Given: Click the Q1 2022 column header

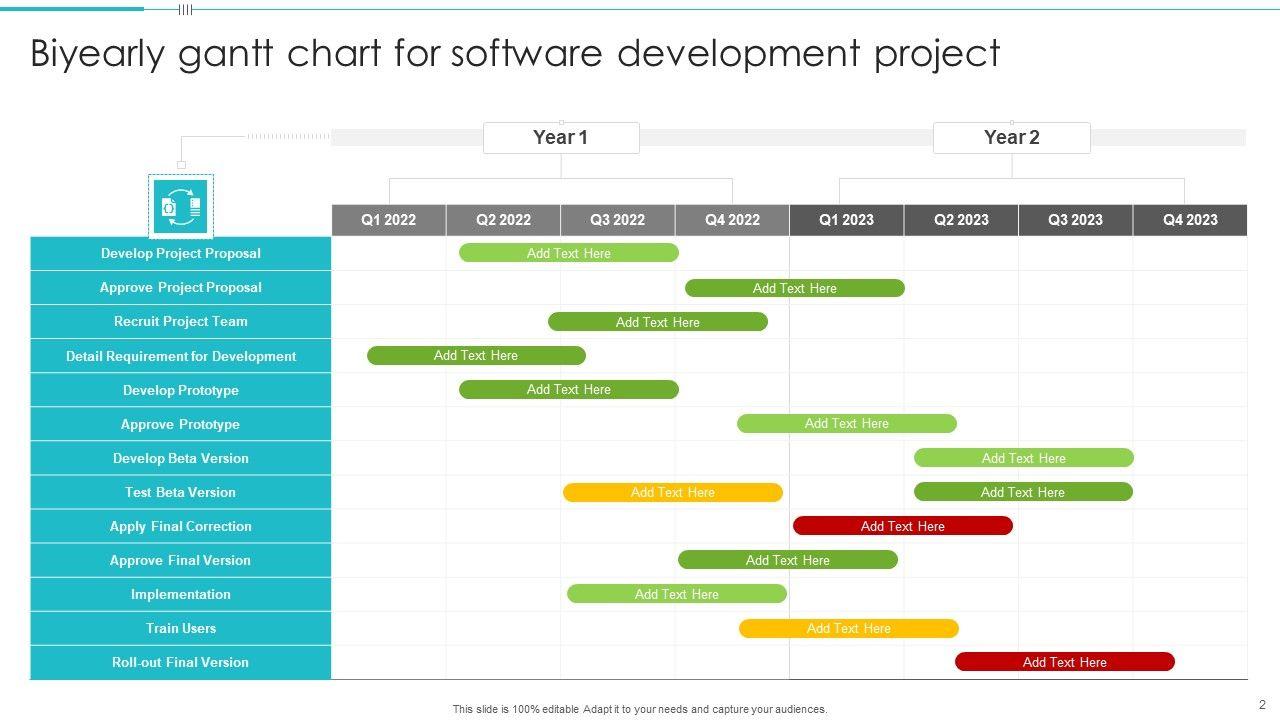Looking at the screenshot, I should tap(388, 220).
